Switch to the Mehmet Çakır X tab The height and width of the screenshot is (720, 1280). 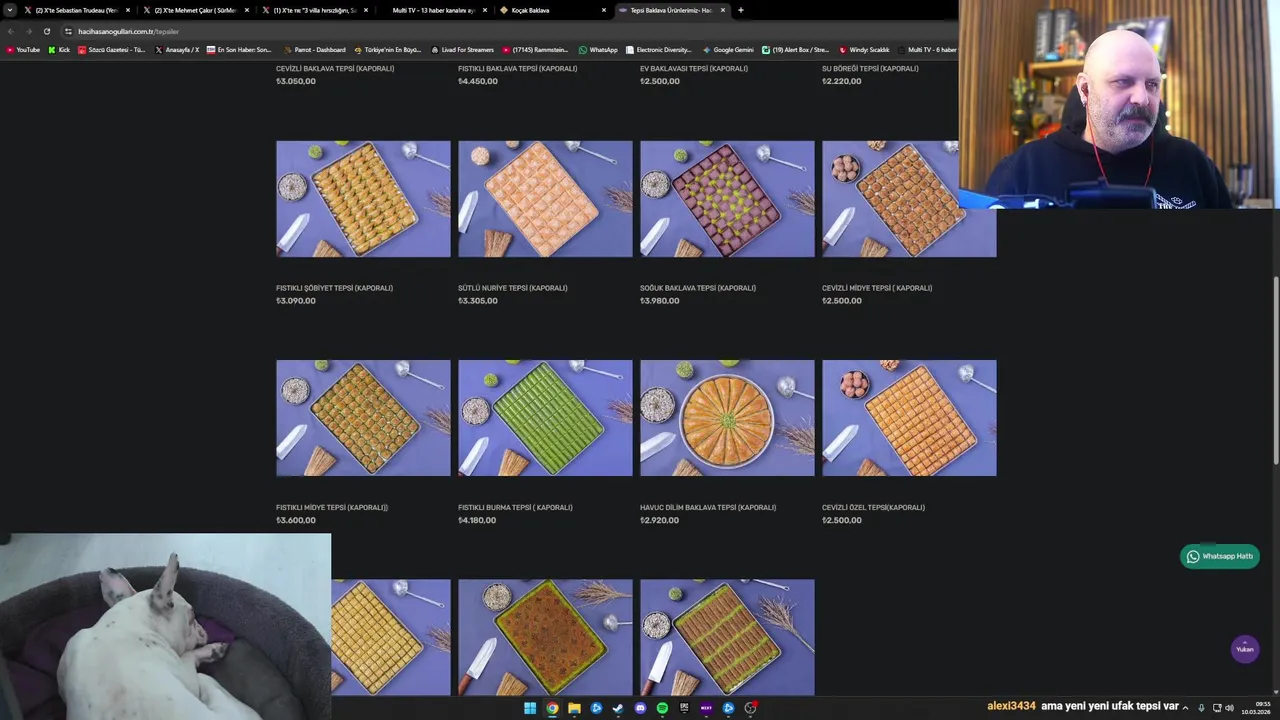click(197, 10)
